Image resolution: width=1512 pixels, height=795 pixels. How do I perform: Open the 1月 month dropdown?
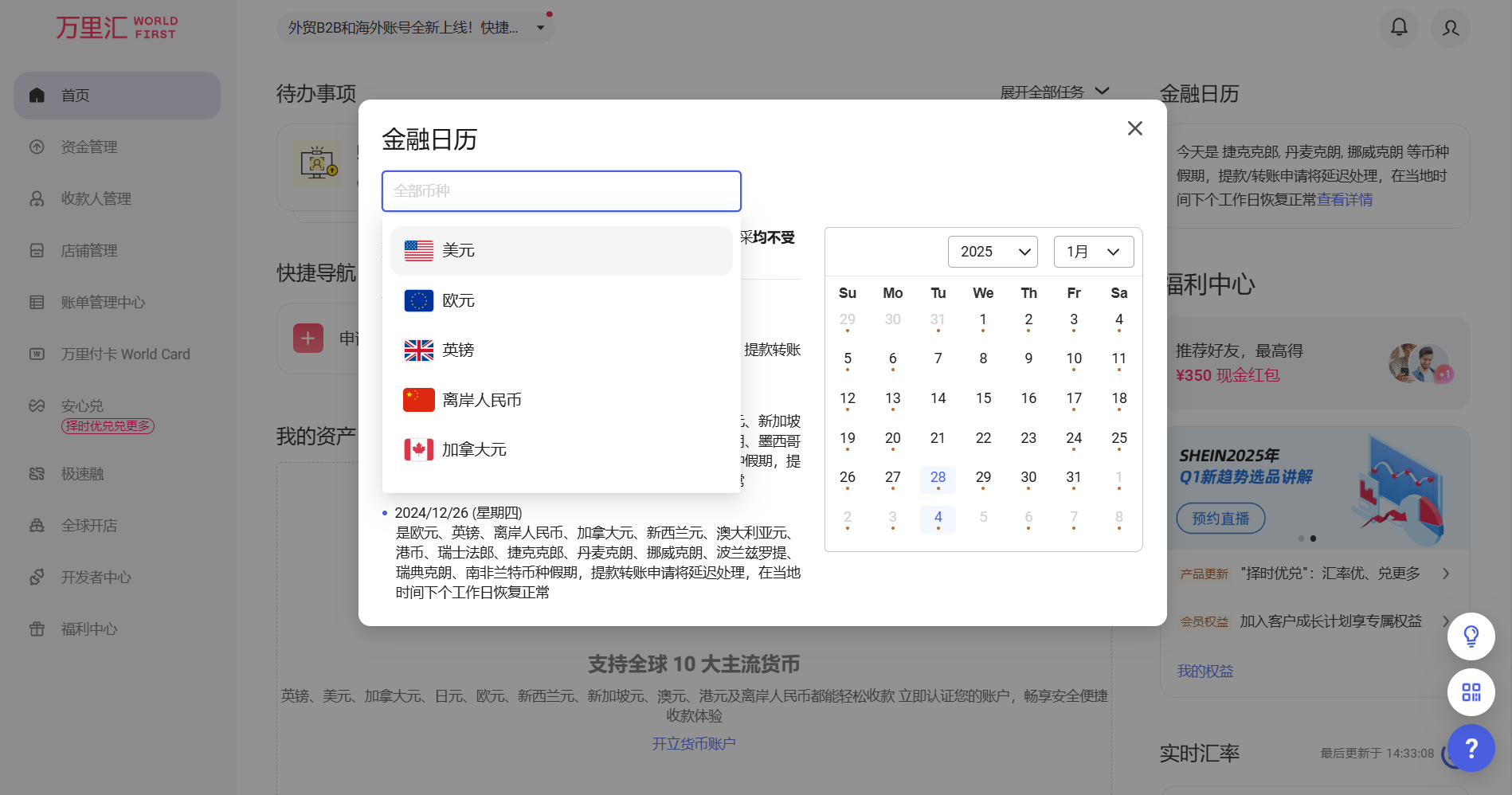(1093, 252)
